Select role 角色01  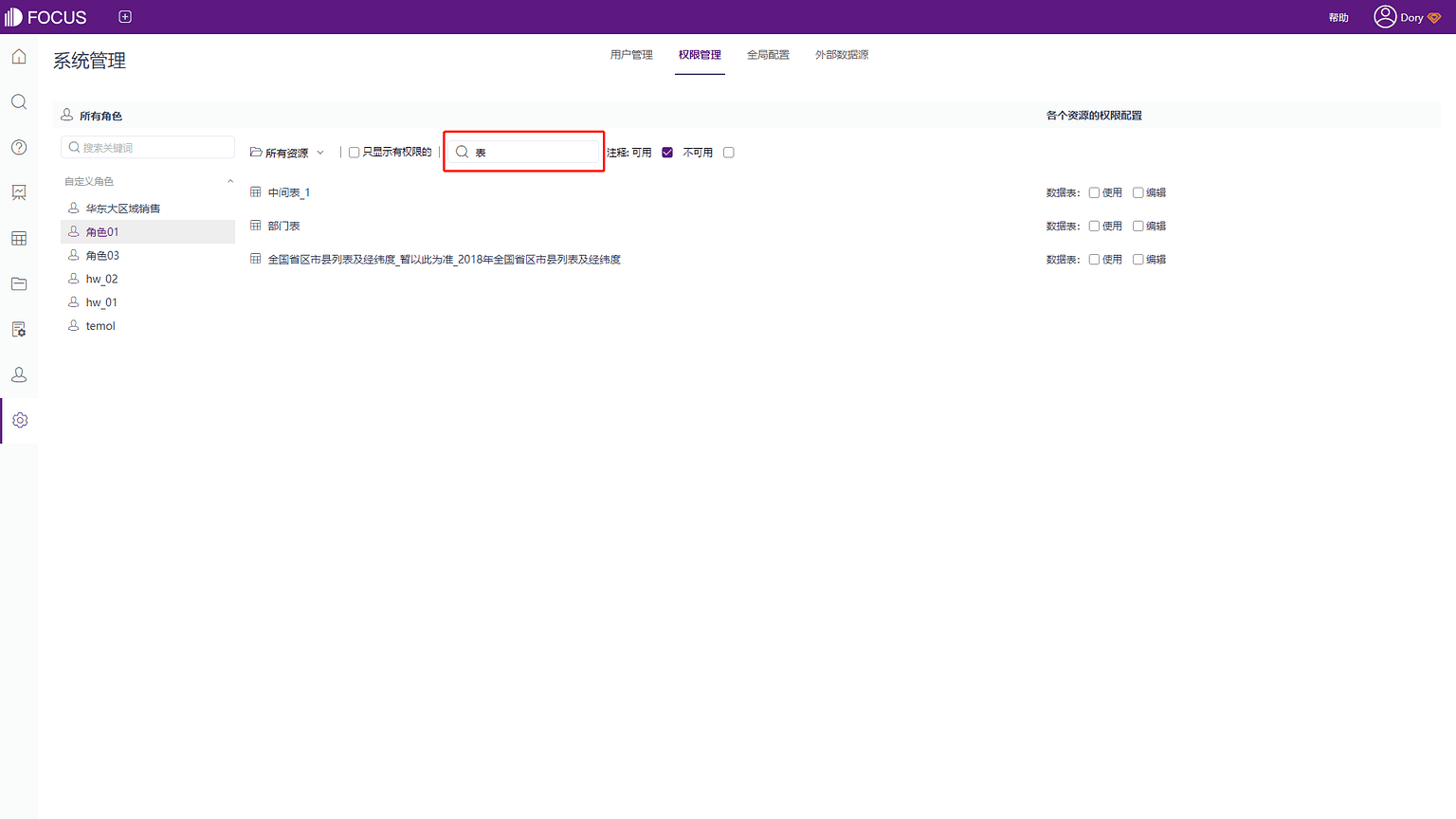point(148,231)
